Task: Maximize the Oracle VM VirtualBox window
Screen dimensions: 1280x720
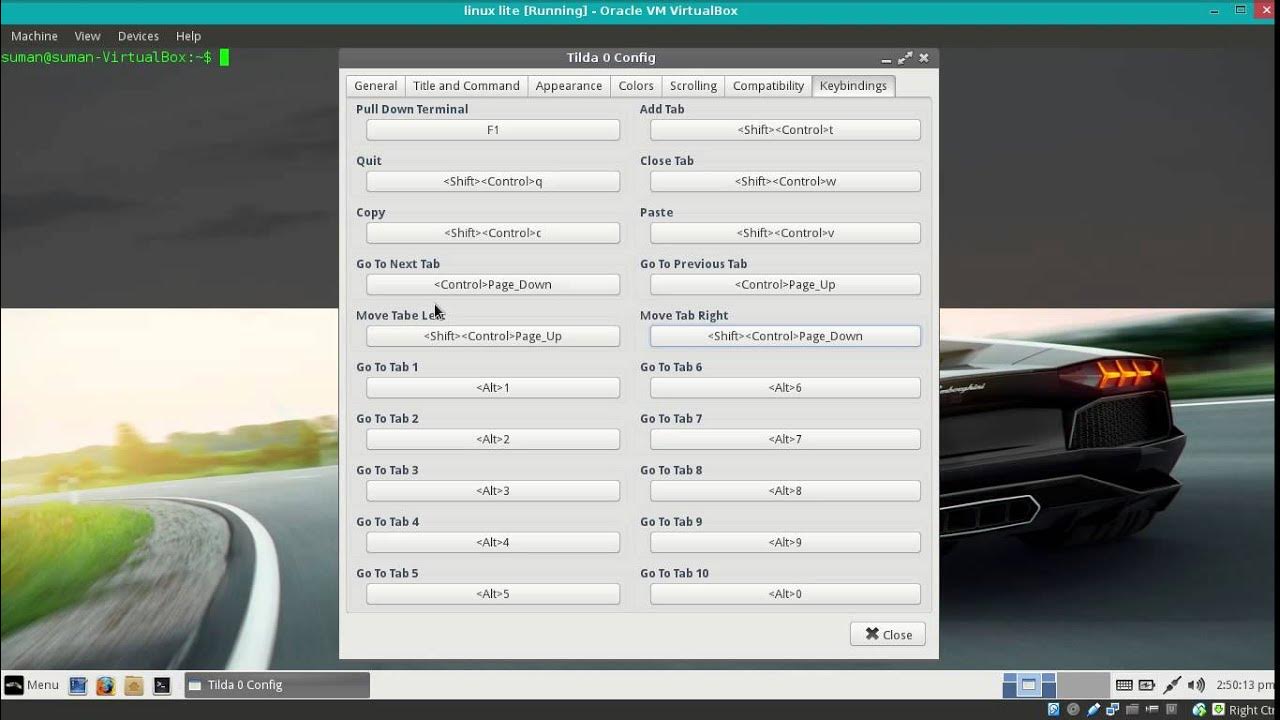Action: [1240, 10]
